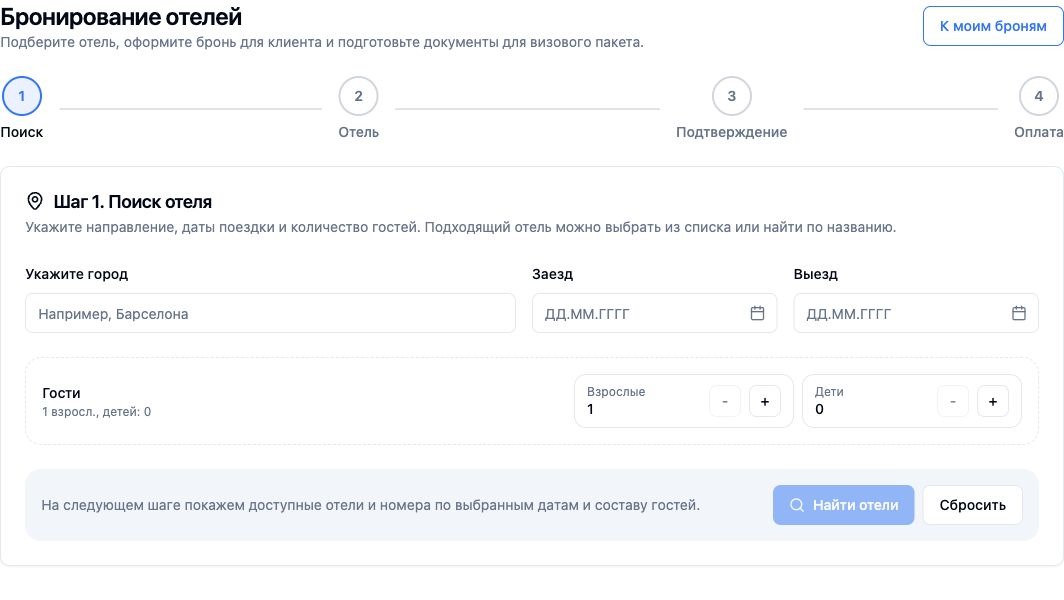Click the Дети value 0
The height and width of the screenshot is (600, 1064).
pos(819,409)
